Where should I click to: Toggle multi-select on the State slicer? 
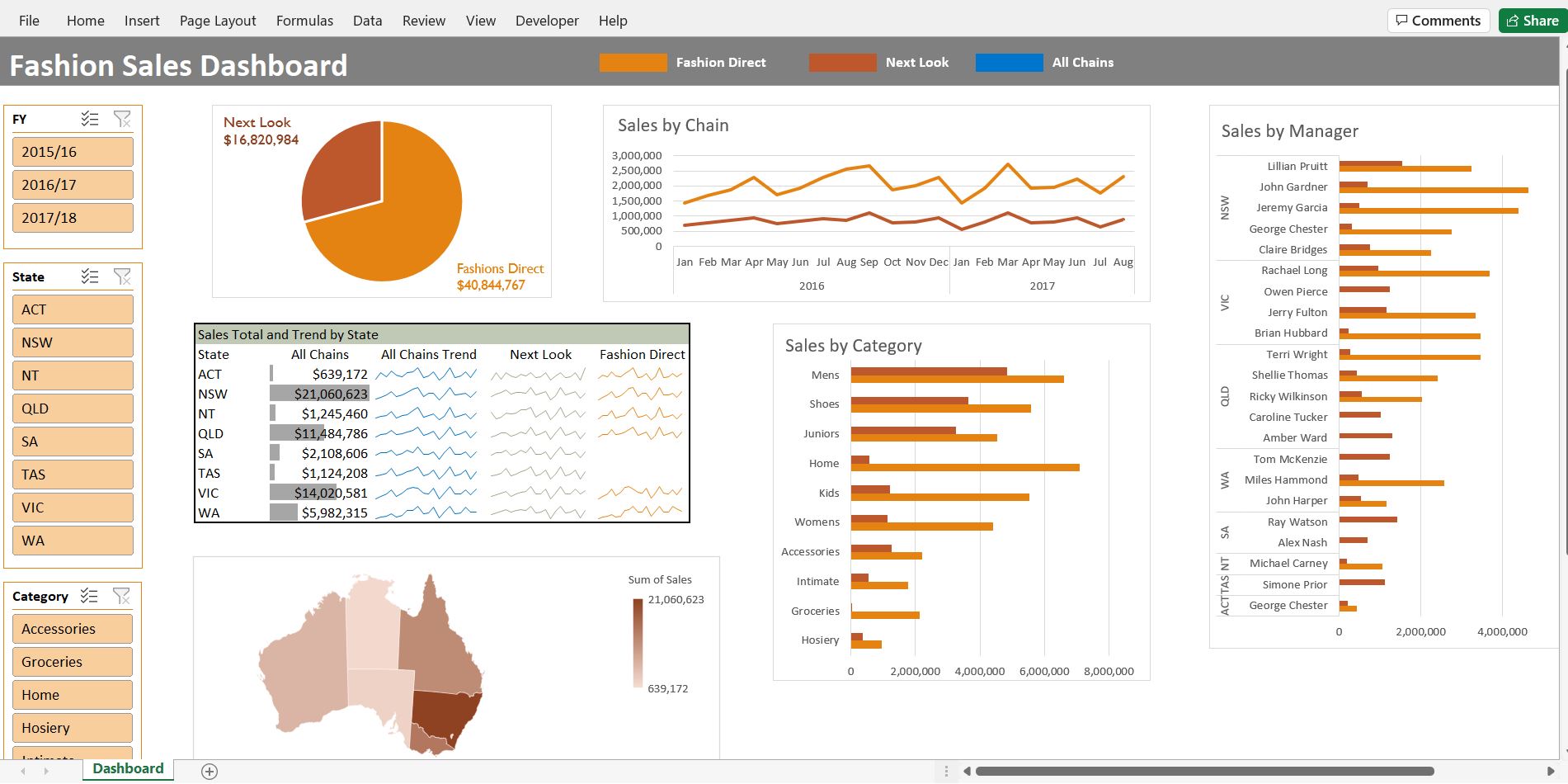[90, 276]
